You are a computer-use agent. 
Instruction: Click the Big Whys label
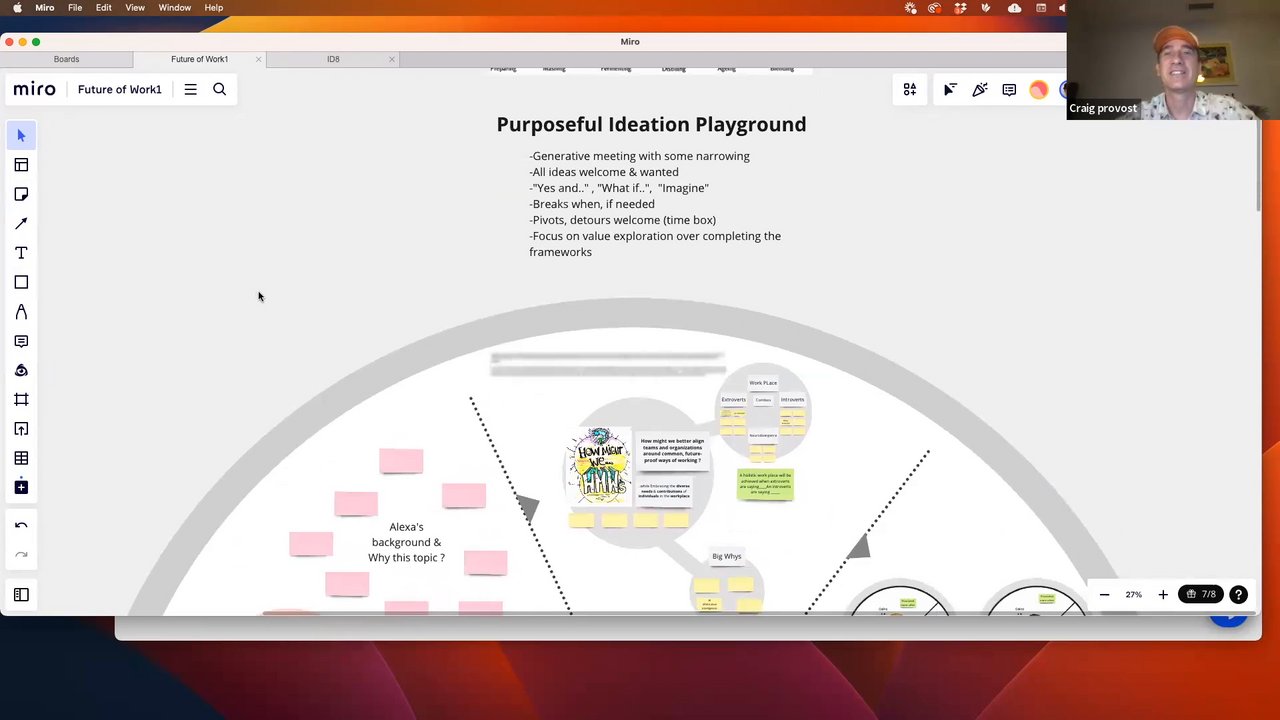click(x=727, y=556)
